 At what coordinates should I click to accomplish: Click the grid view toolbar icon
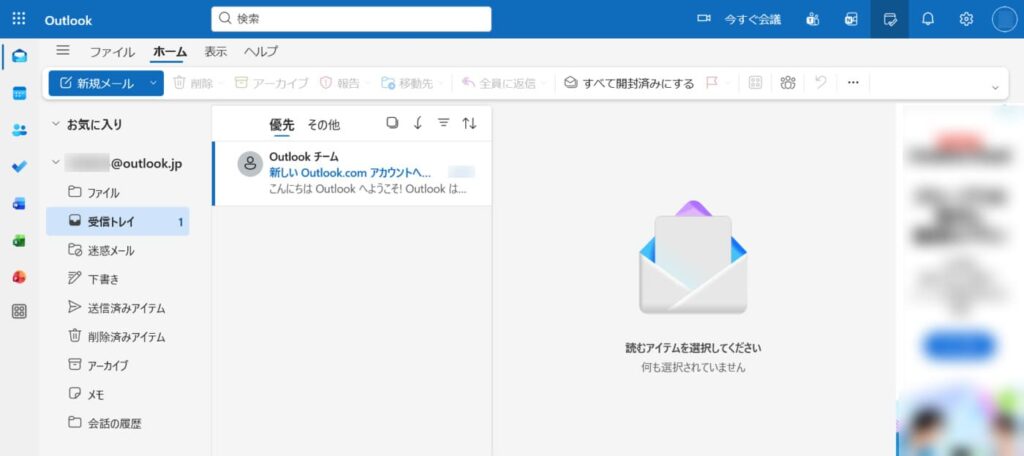click(x=756, y=83)
